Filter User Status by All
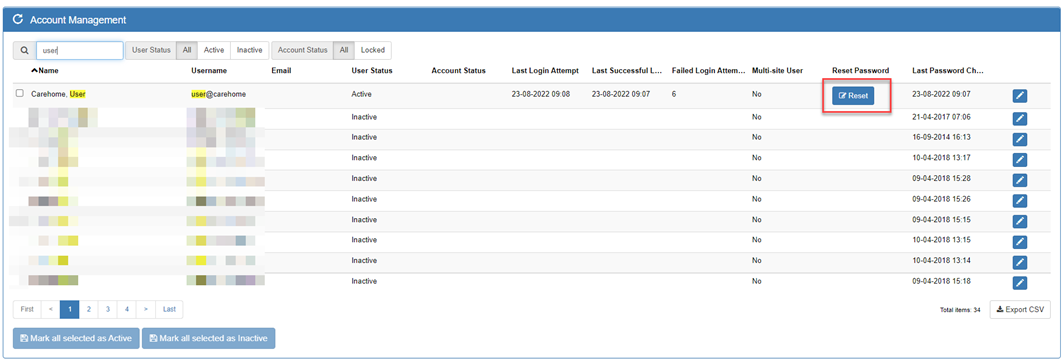Screen dimensions: 1063x364 (x=186, y=50)
